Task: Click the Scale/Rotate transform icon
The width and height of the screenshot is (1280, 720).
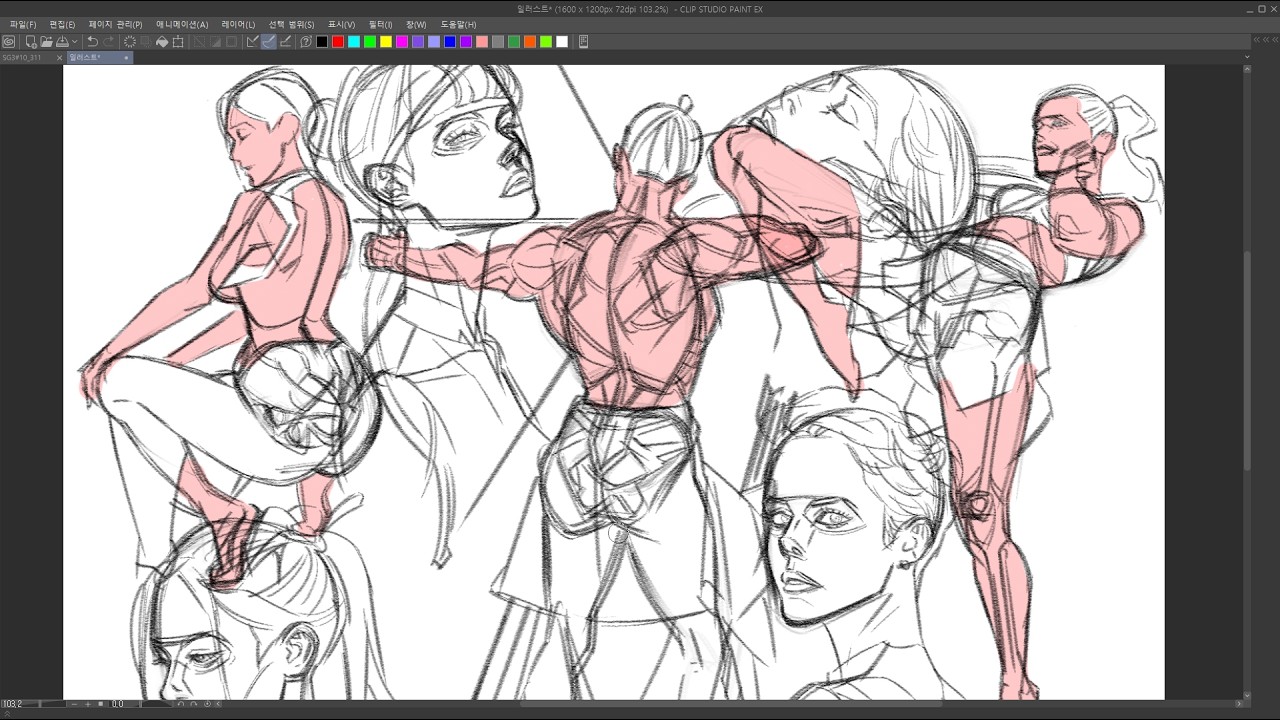Action: click(x=178, y=41)
